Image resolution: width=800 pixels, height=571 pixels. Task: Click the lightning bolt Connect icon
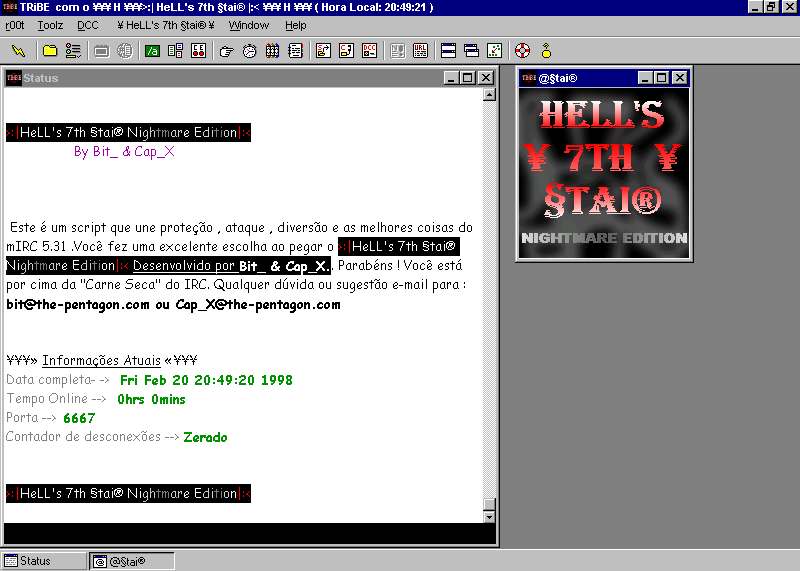18,50
